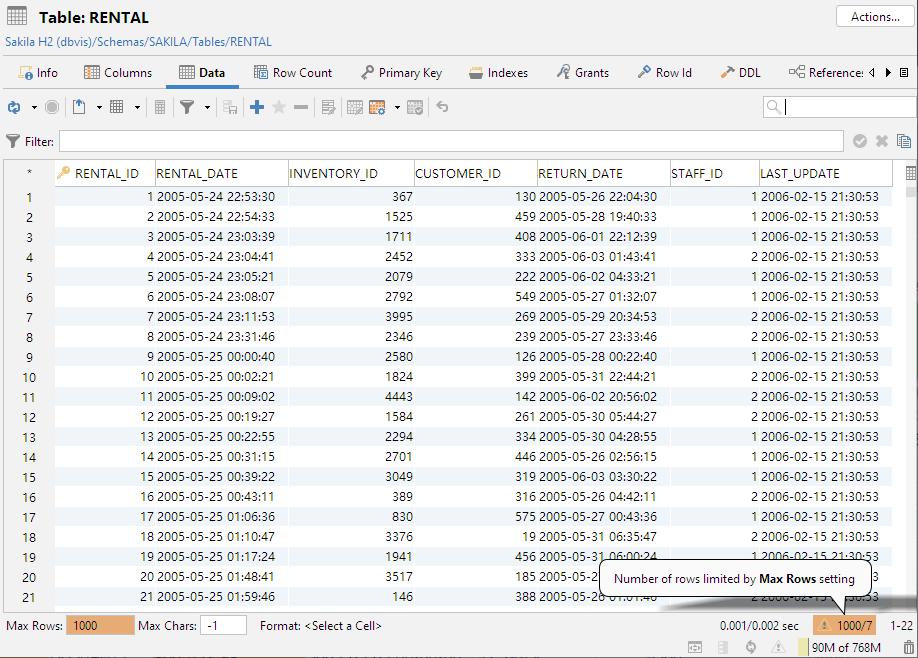Click the garbage collection trash icon
The height and width of the screenshot is (658, 918).
[907, 648]
